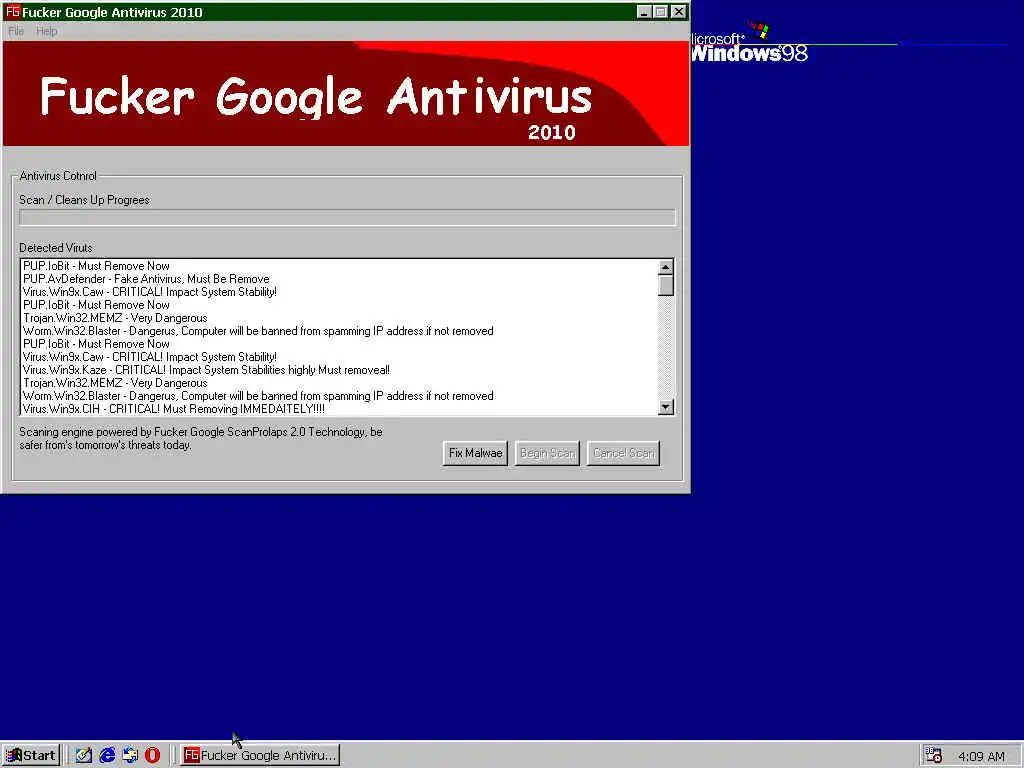Screen dimensions: 1024x768
Task: Close the antivirus window
Action: [679, 12]
